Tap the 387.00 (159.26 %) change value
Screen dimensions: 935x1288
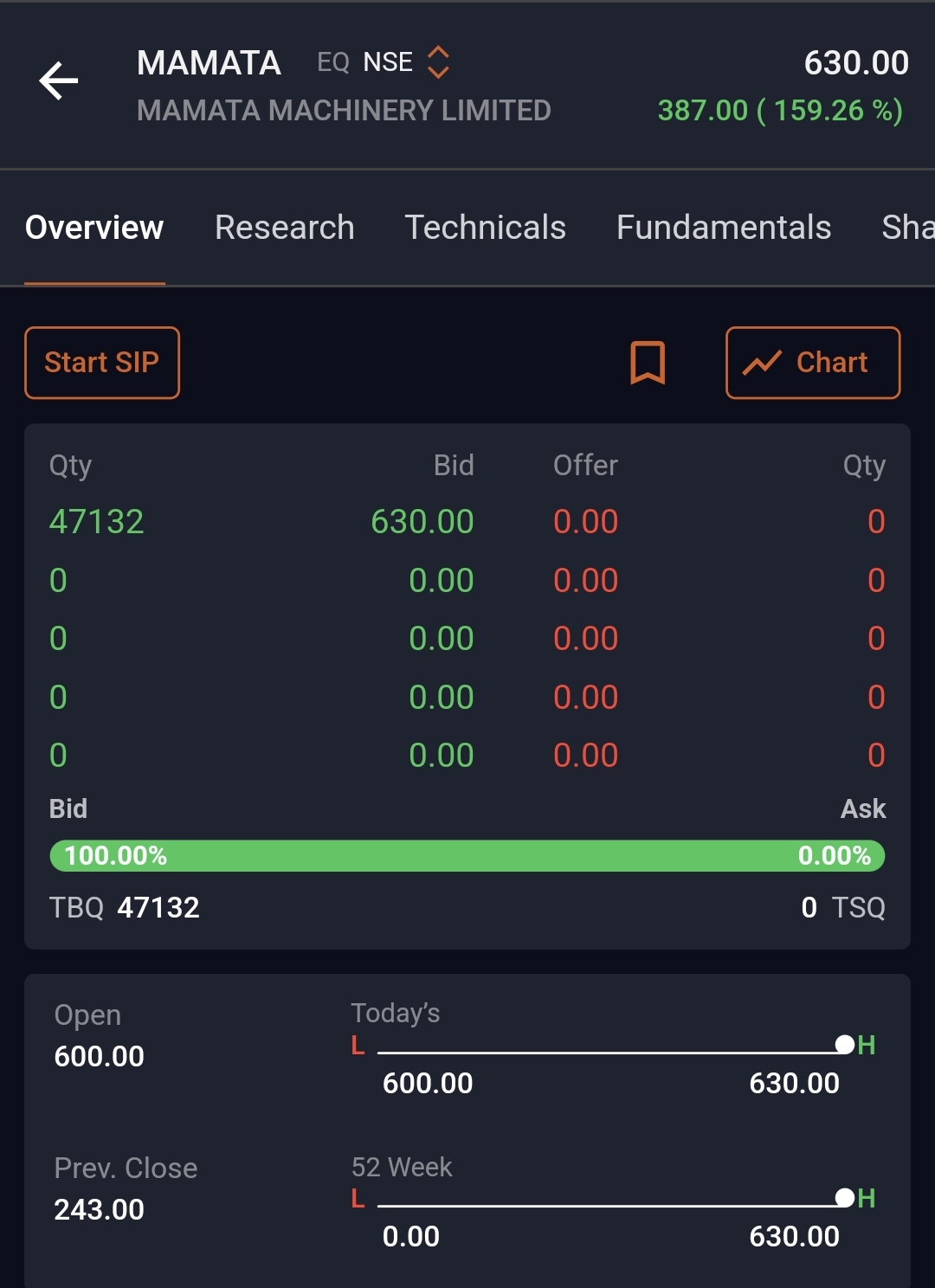780,110
